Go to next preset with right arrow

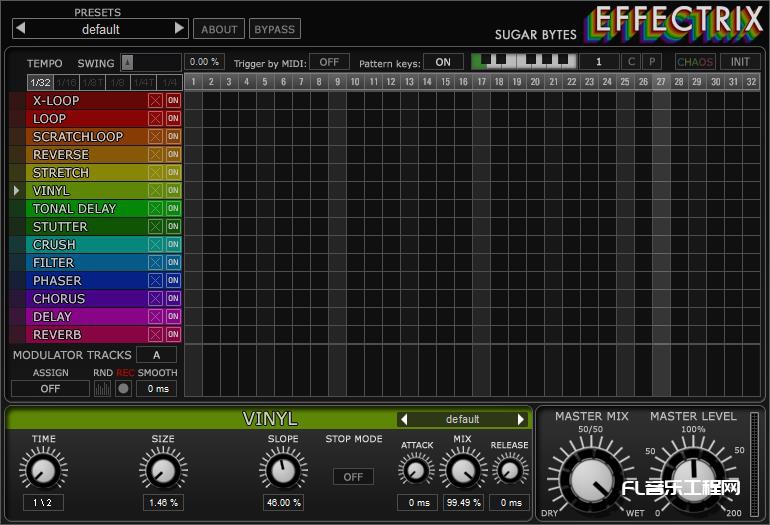180,29
